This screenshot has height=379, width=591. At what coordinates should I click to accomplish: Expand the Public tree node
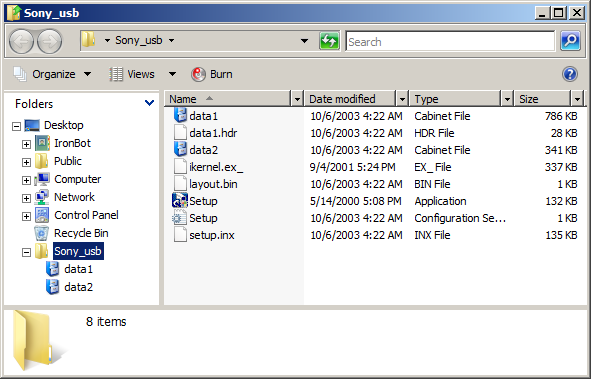tap(26, 162)
